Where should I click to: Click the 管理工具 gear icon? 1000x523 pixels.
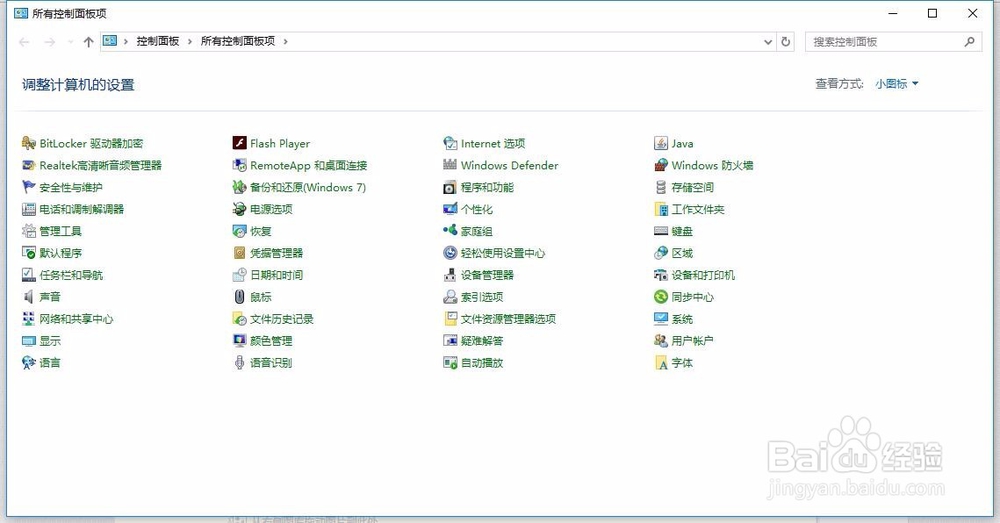tap(28, 231)
